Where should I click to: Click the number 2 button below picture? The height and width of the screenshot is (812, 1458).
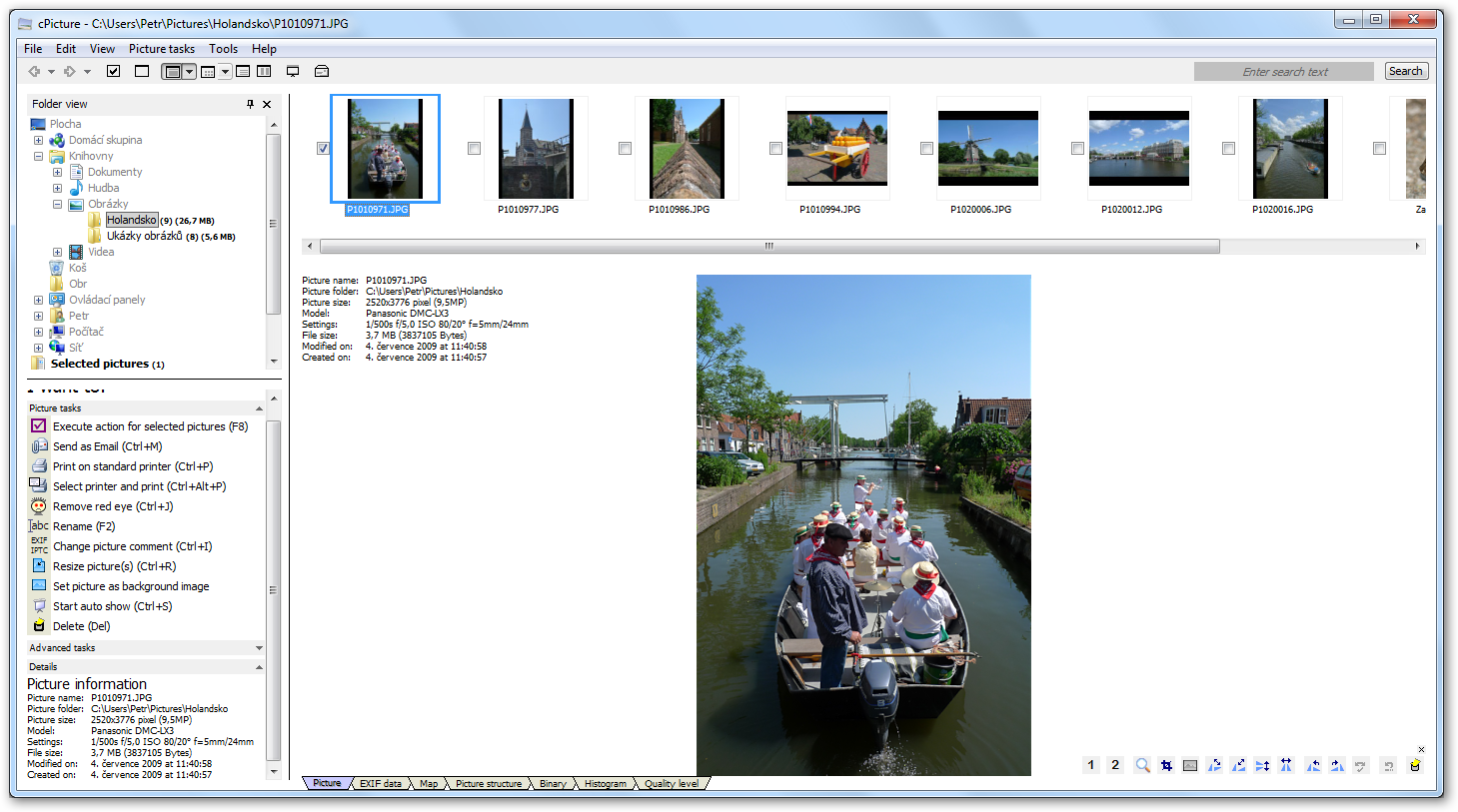tap(1115, 765)
